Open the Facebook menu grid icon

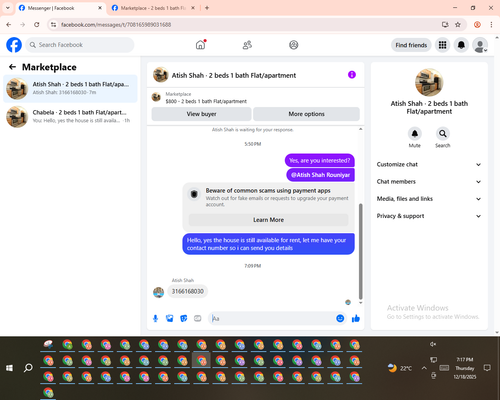tap(442, 45)
